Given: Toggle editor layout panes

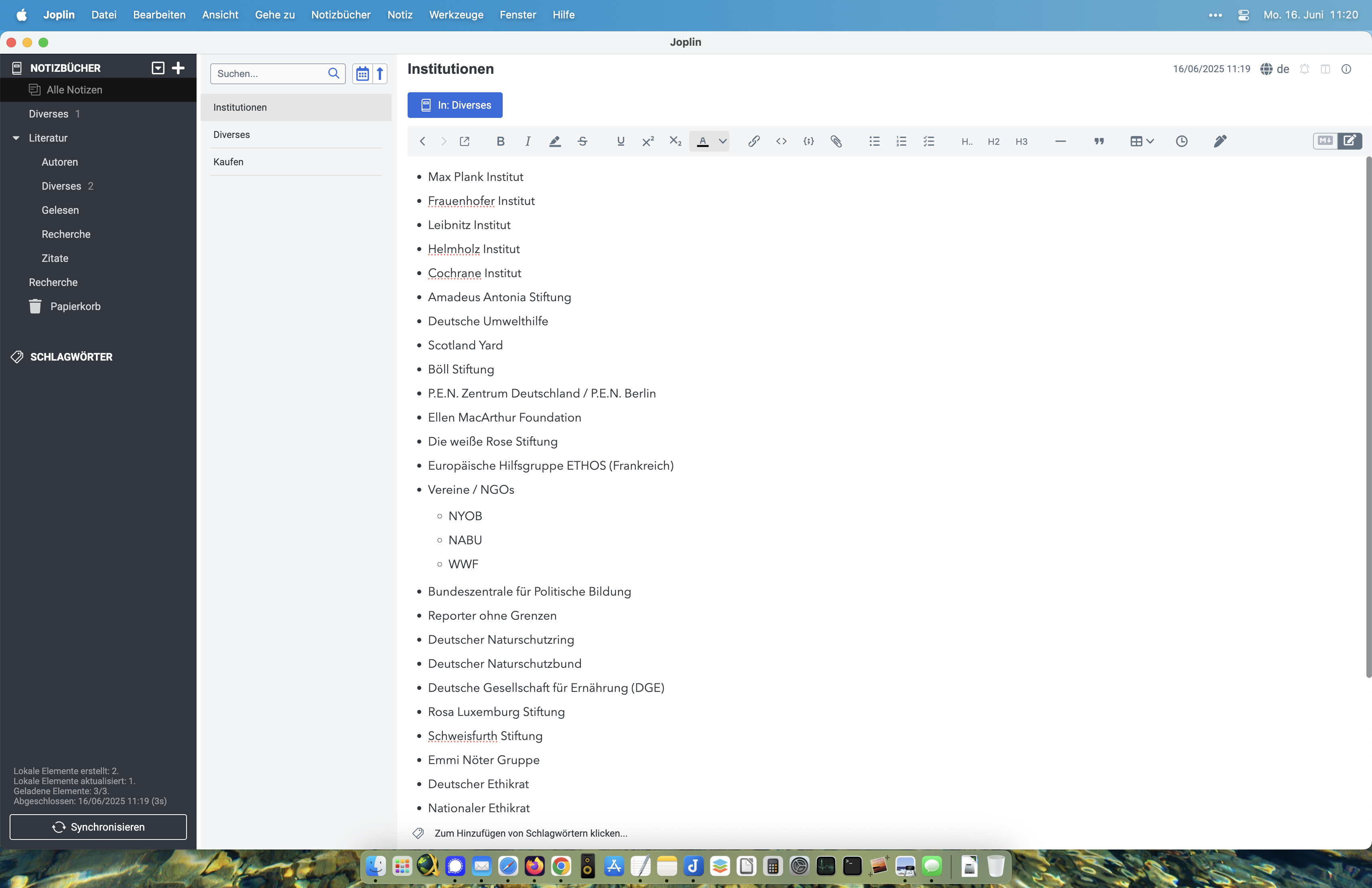Looking at the screenshot, I should (1325, 69).
